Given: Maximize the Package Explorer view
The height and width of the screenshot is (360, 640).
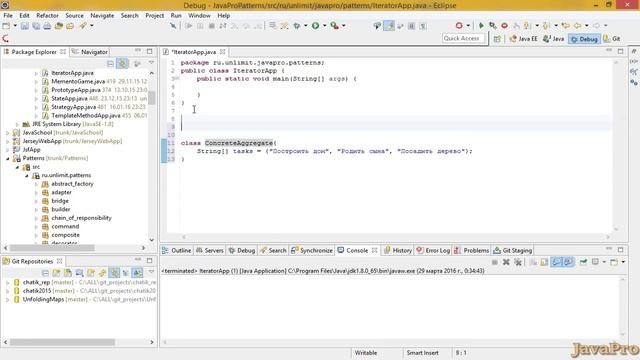Looking at the screenshot, I should (x=149, y=51).
